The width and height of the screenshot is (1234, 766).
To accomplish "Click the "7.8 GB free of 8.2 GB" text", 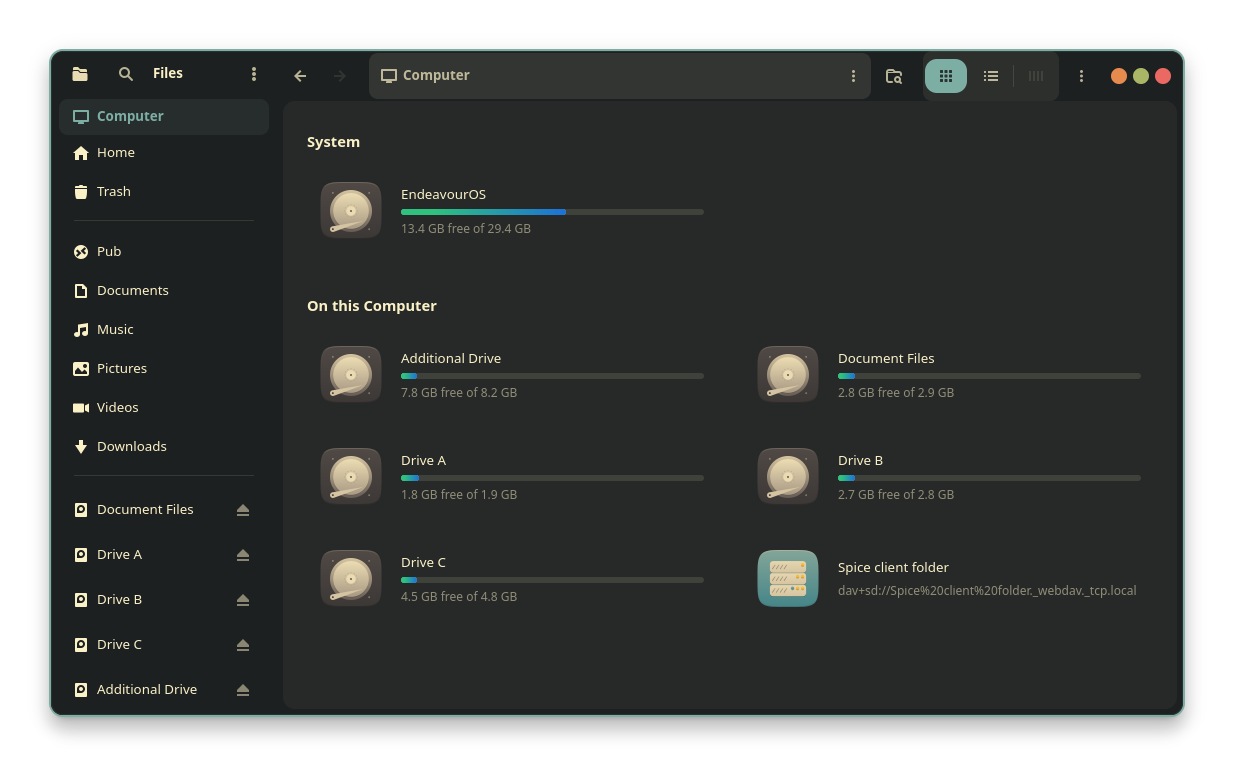I will tap(459, 393).
